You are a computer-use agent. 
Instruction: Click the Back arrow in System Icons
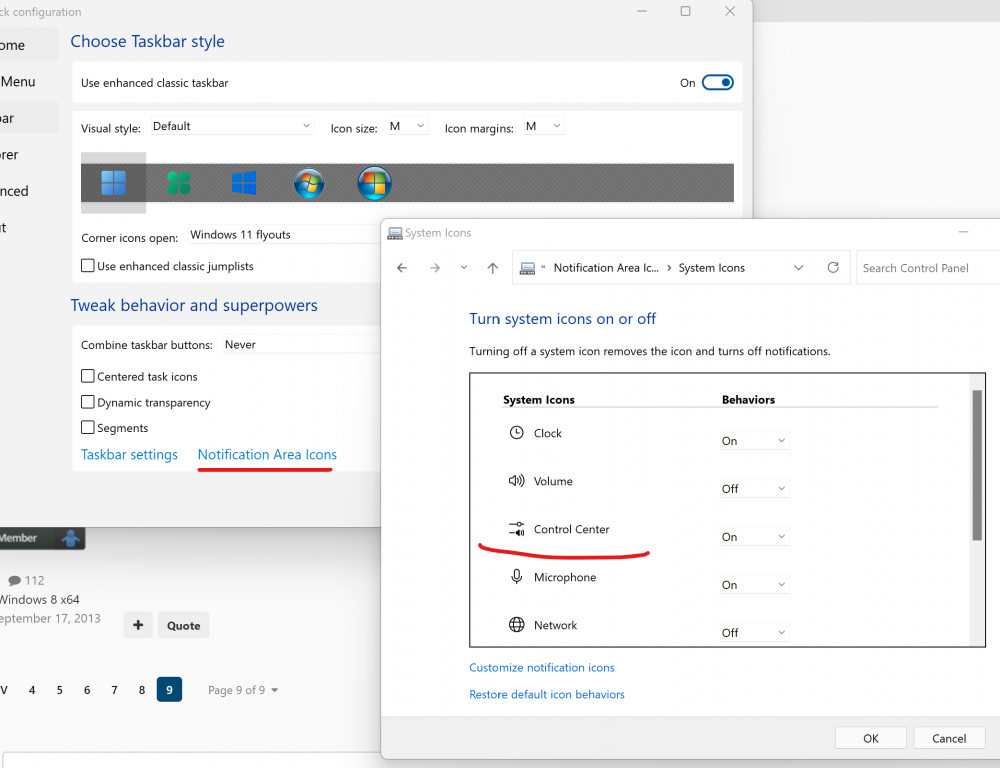[402, 268]
